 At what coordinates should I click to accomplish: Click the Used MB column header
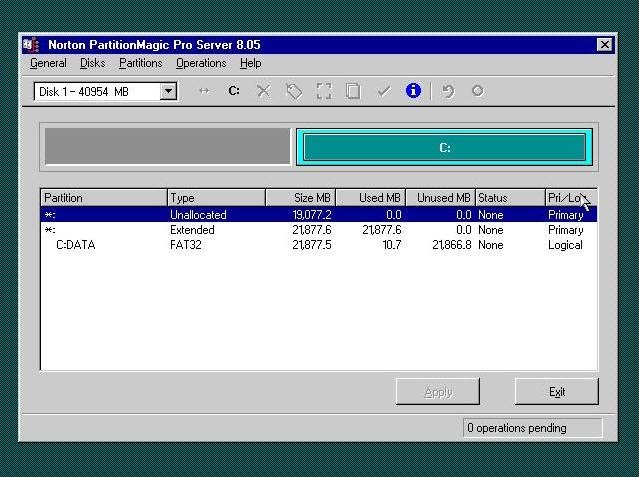tap(370, 198)
